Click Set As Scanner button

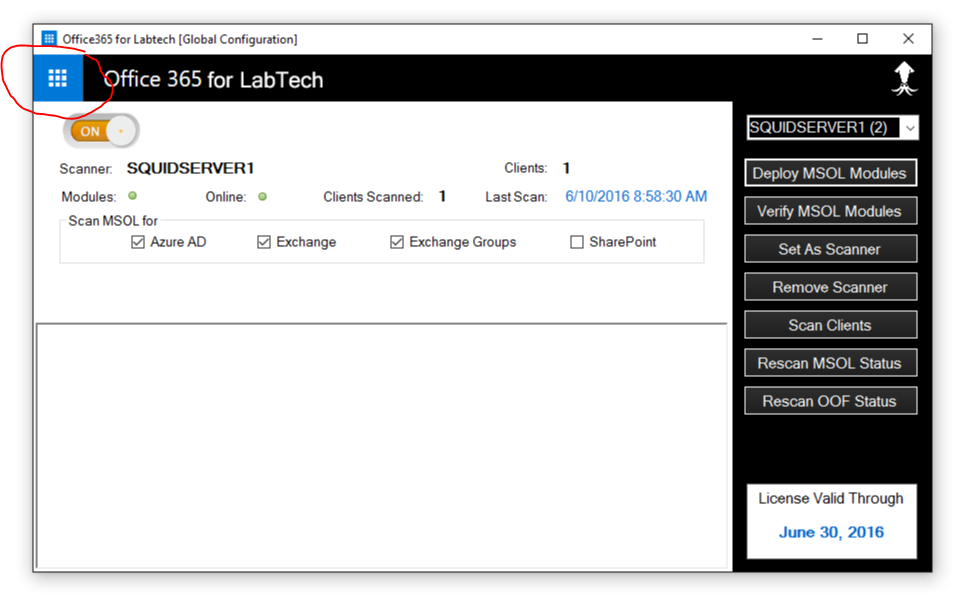(x=830, y=249)
